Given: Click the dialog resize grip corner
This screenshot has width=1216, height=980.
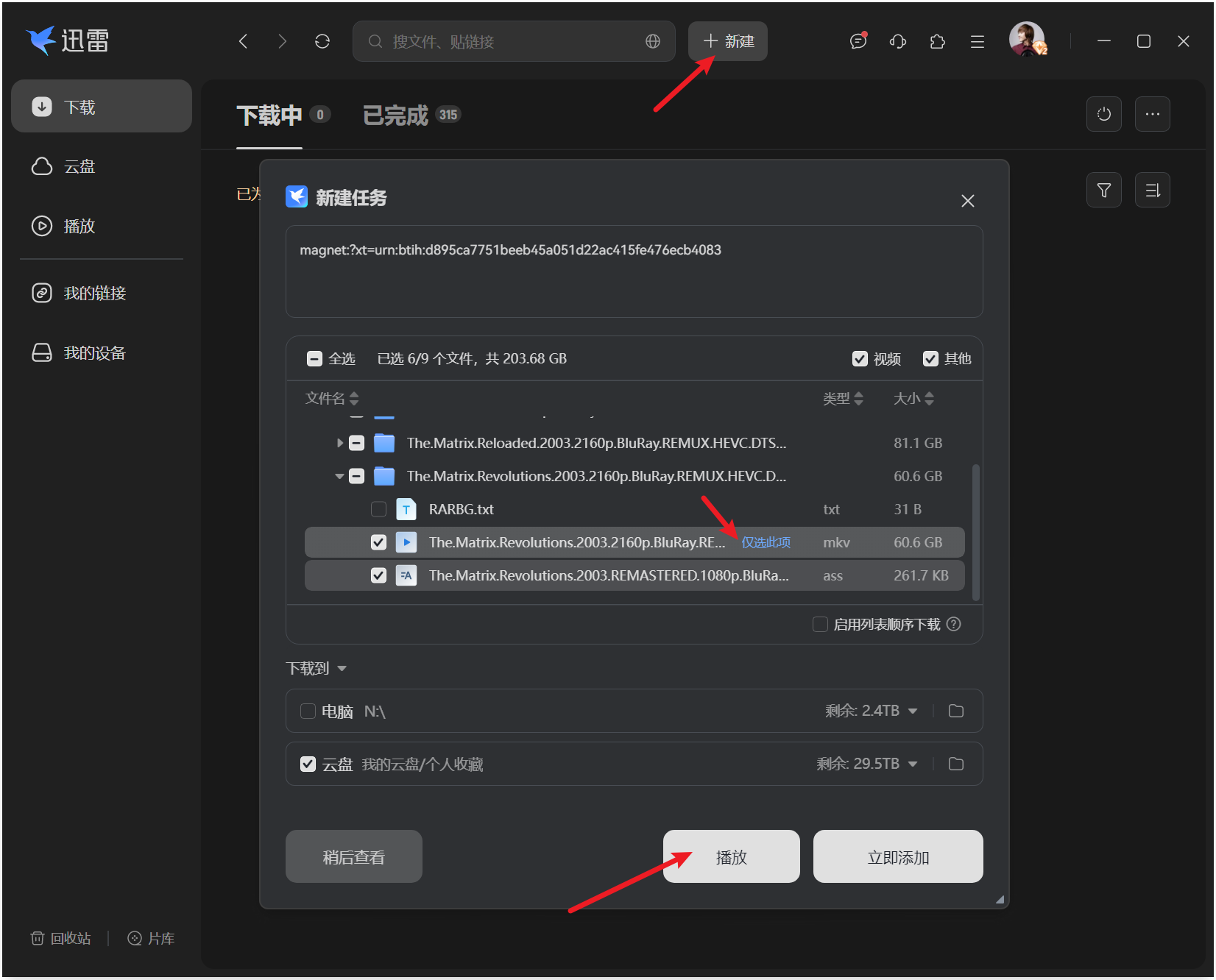Looking at the screenshot, I should (1000, 899).
